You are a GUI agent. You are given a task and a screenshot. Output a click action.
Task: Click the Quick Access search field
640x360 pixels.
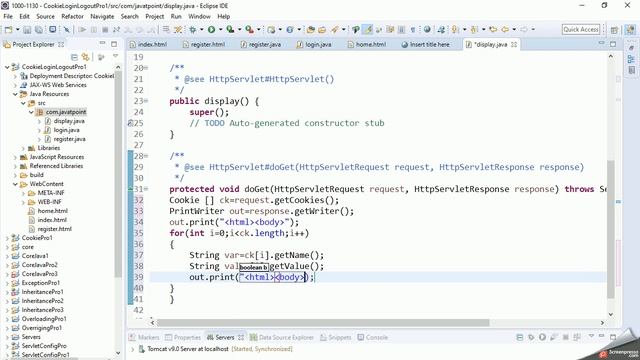[581, 29]
